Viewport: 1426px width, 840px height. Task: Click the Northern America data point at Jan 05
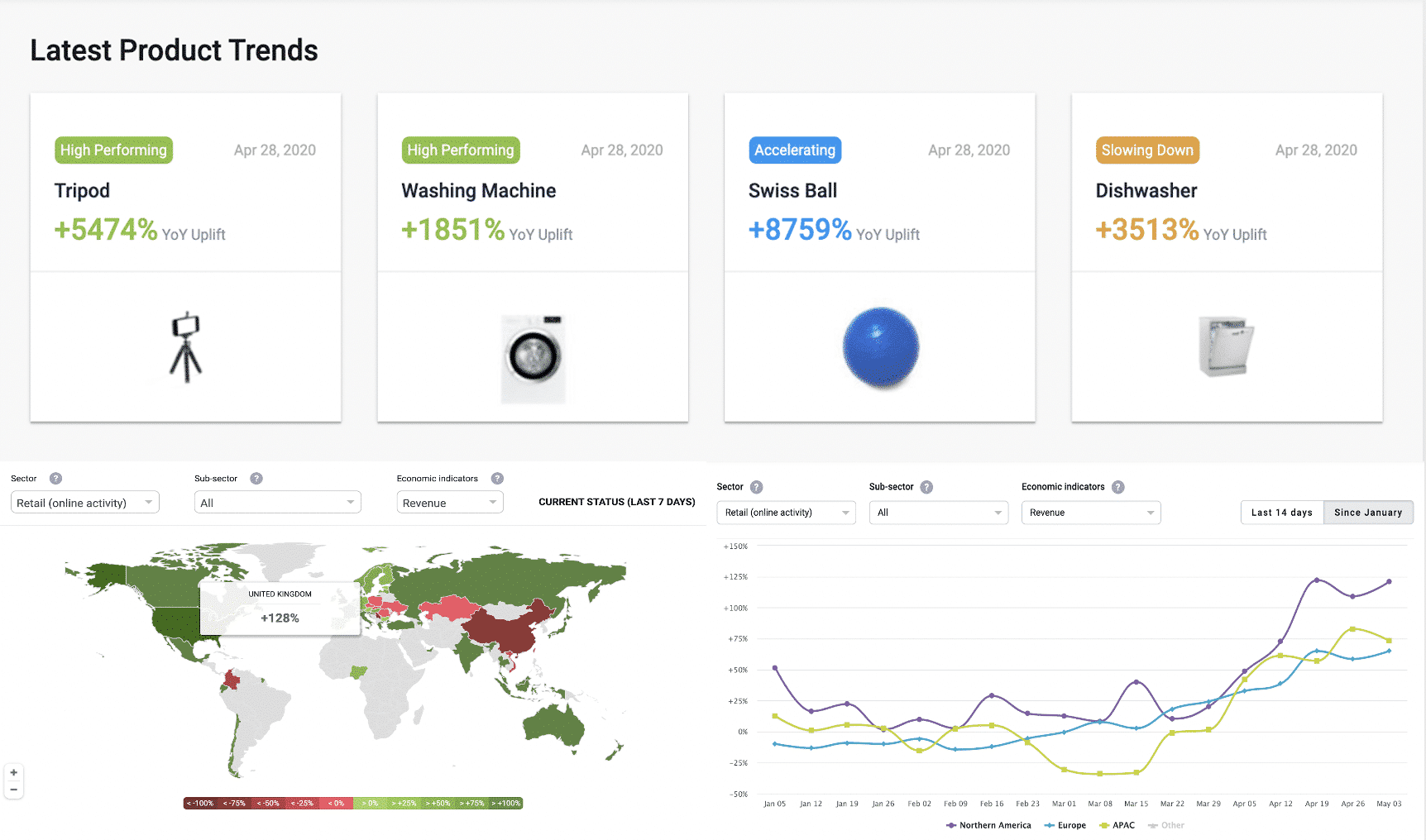point(775,667)
